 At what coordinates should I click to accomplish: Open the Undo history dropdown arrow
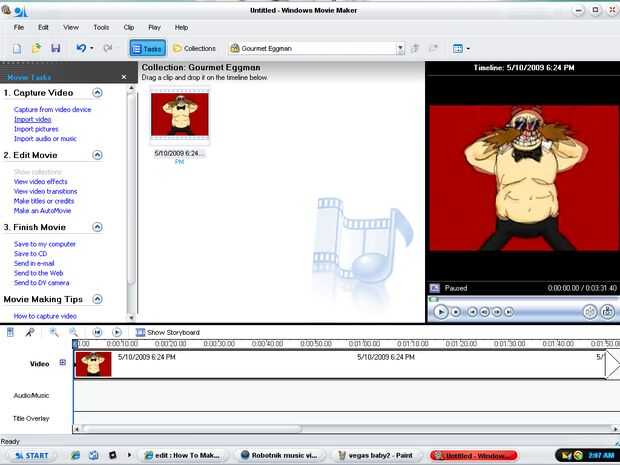tap(92, 48)
